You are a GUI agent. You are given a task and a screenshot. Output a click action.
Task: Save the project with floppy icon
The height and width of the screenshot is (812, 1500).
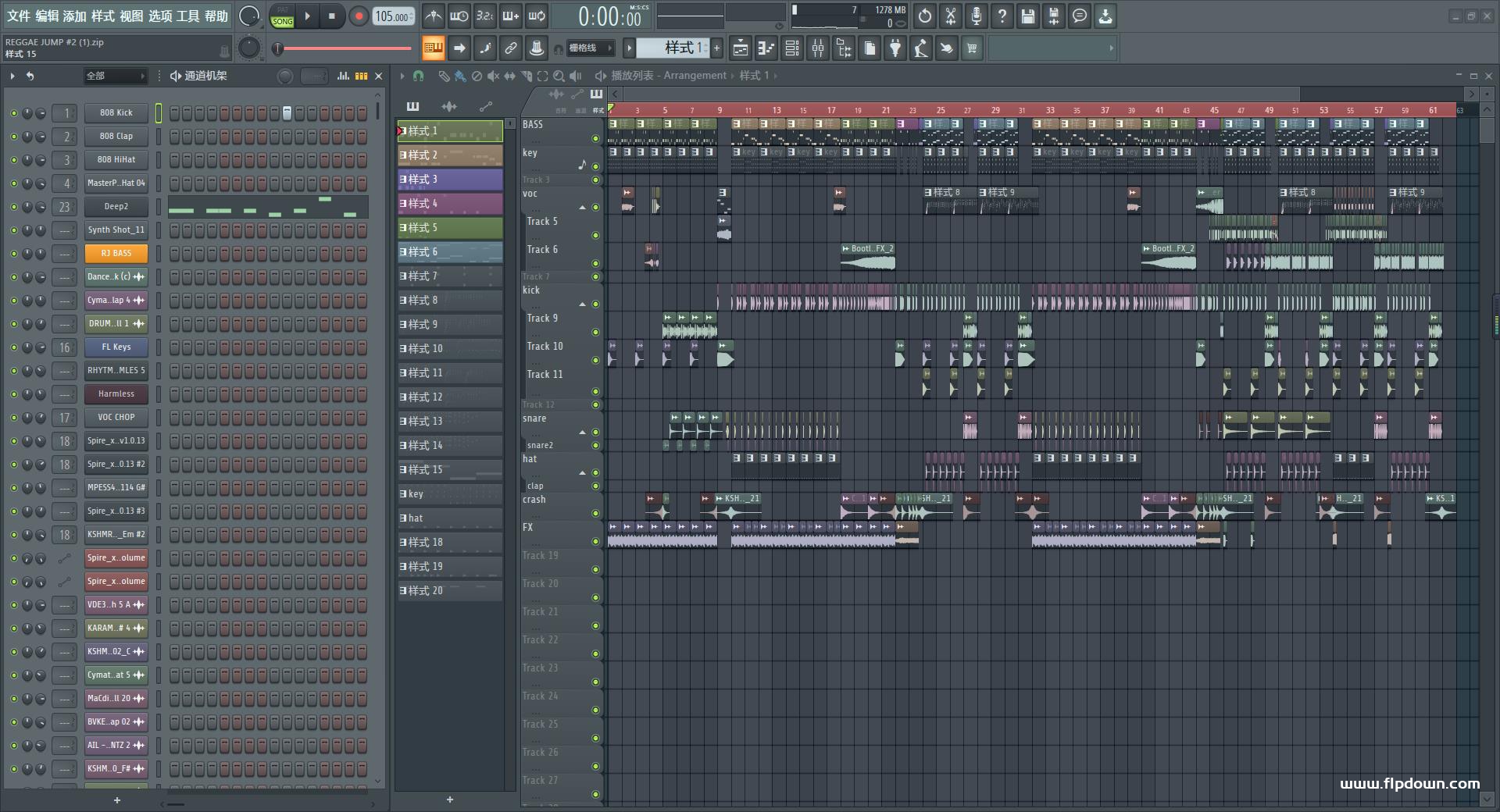(x=1028, y=16)
